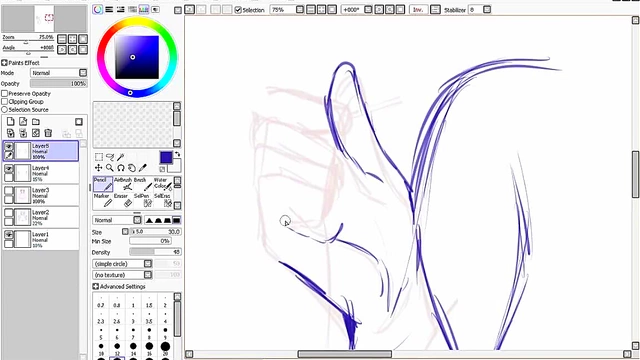The height and width of the screenshot is (360, 640).
Task: Create a new normal layer
Action: pyautogui.click(x=11, y=122)
